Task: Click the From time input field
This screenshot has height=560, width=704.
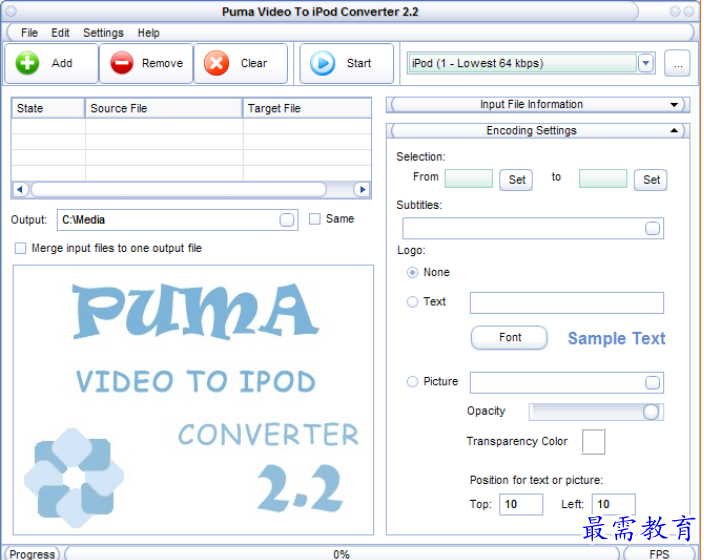Action: click(469, 179)
